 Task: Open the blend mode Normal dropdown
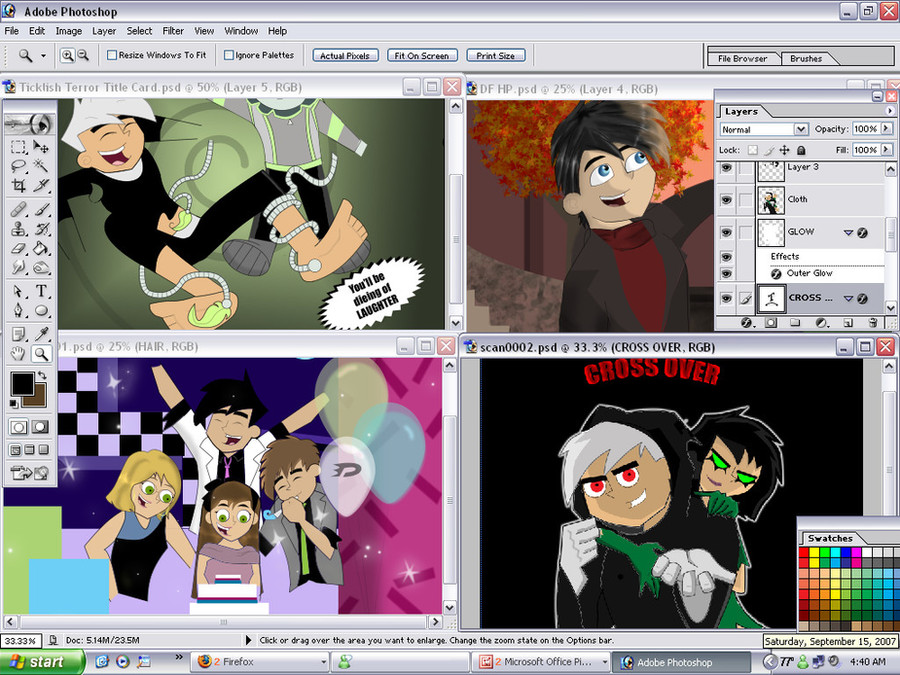click(x=801, y=129)
